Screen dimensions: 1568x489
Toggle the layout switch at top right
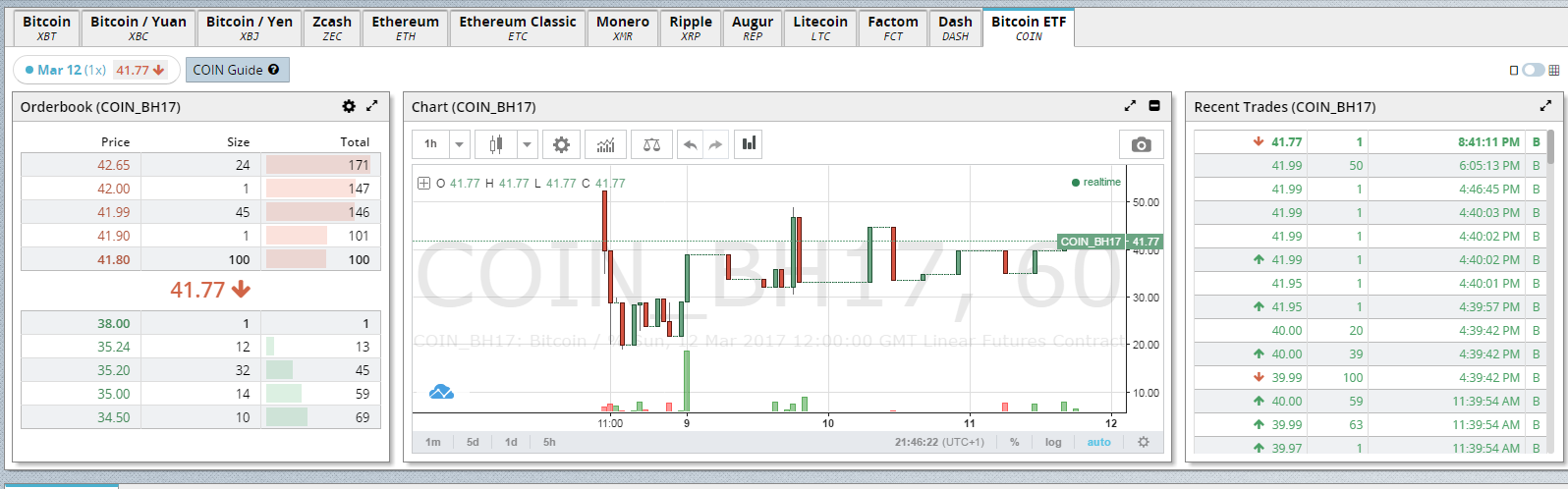click(1533, 70)
